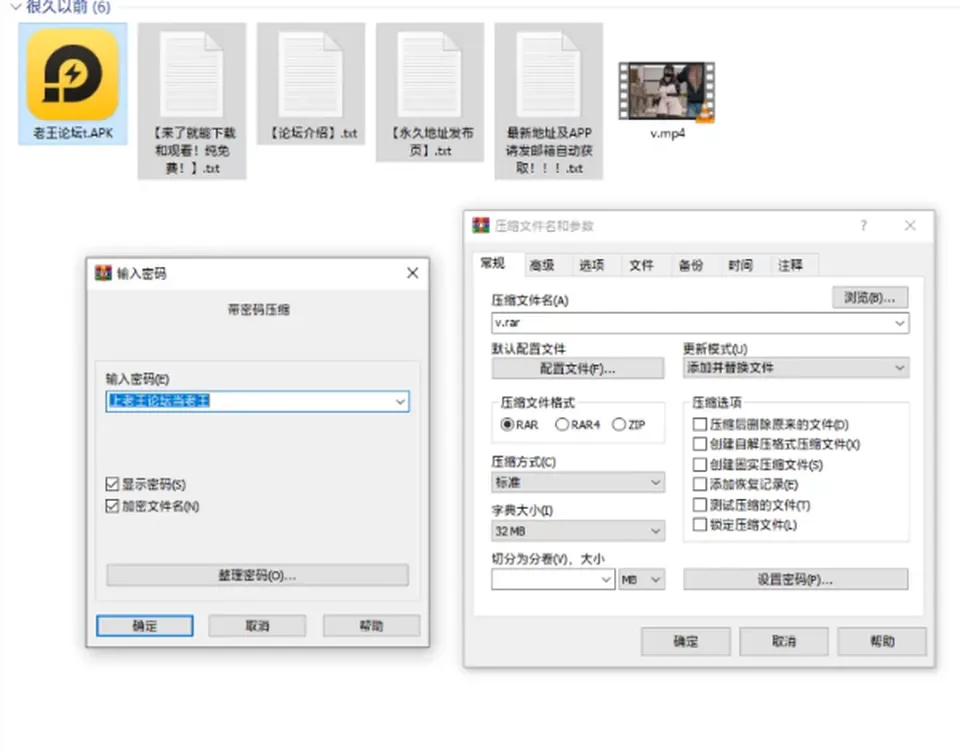Enable 测试压缩的文件 option
960x755 pixels.
click(700, 505)
